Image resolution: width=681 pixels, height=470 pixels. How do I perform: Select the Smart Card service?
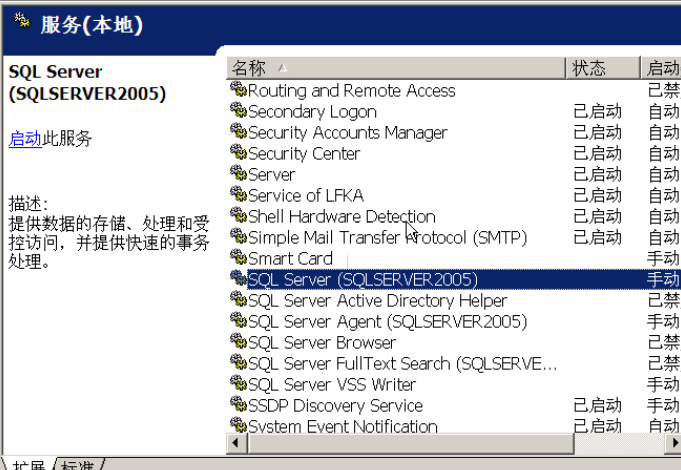point(290,258)
